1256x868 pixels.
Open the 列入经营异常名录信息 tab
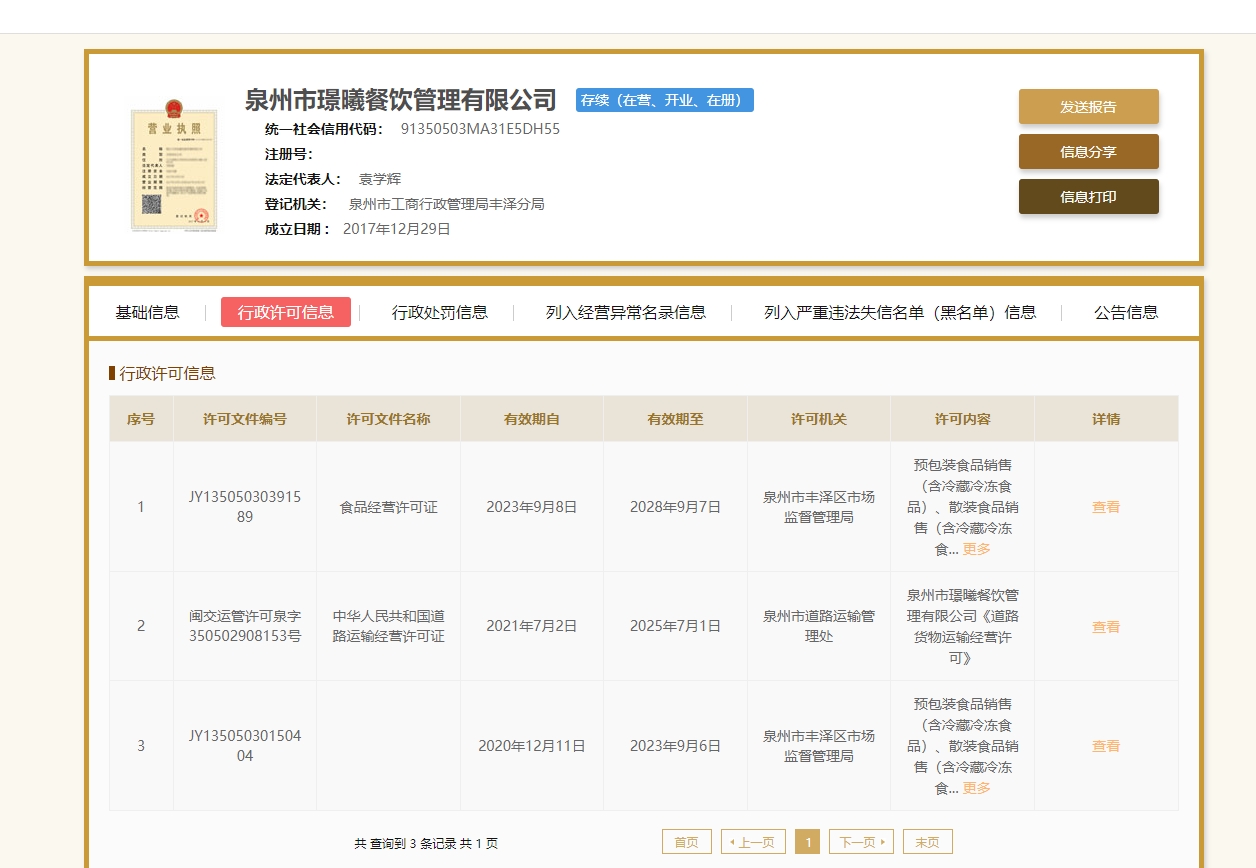626,312
